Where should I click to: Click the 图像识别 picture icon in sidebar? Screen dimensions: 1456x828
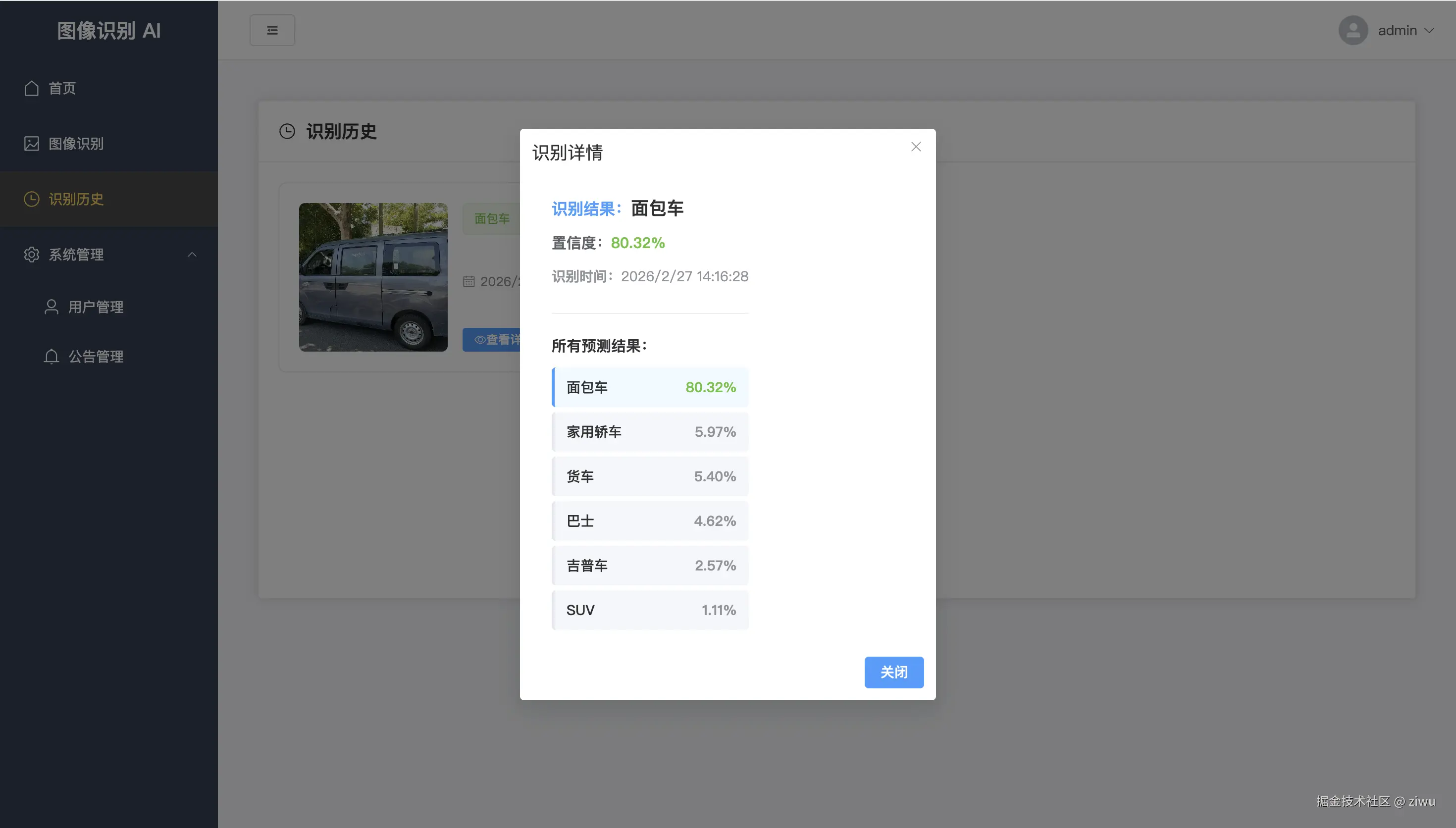[31, 144]
